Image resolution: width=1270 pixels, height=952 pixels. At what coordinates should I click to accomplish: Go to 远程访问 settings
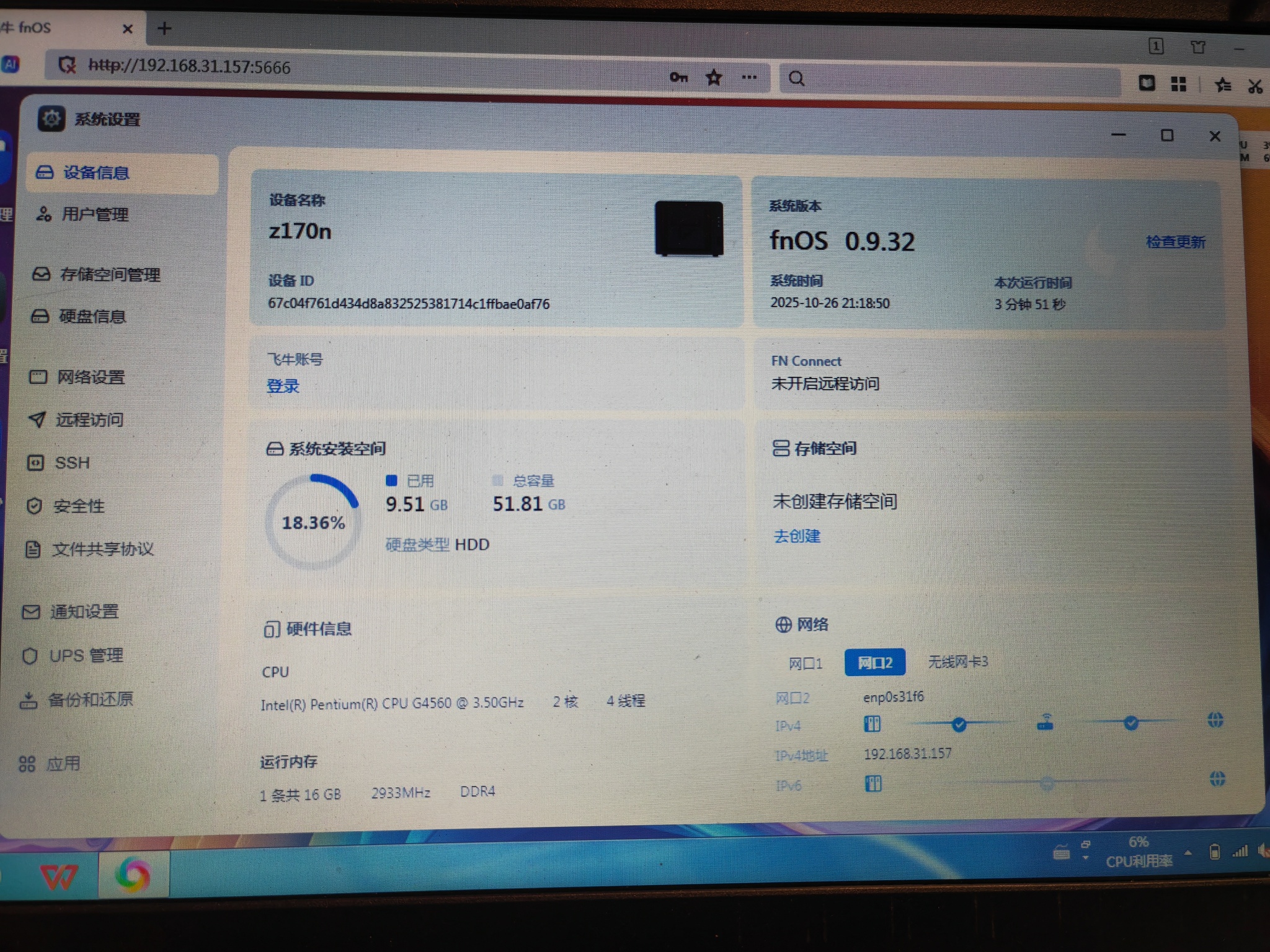pos(89,420)
